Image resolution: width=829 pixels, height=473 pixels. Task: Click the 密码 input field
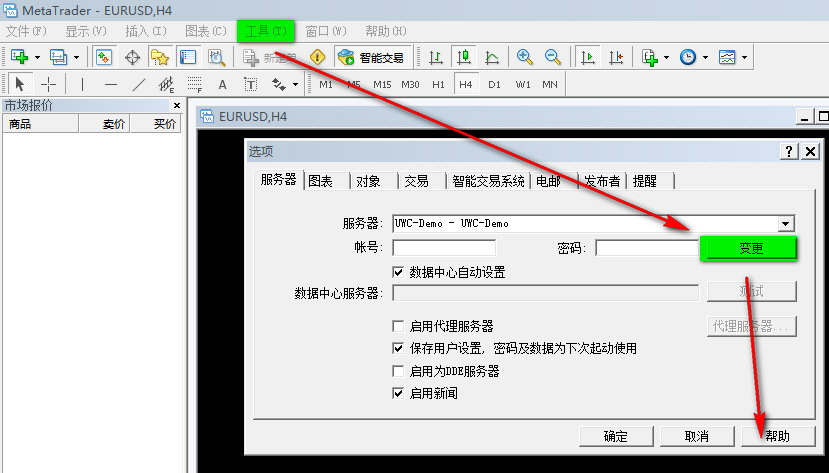(x=647, y=247)
